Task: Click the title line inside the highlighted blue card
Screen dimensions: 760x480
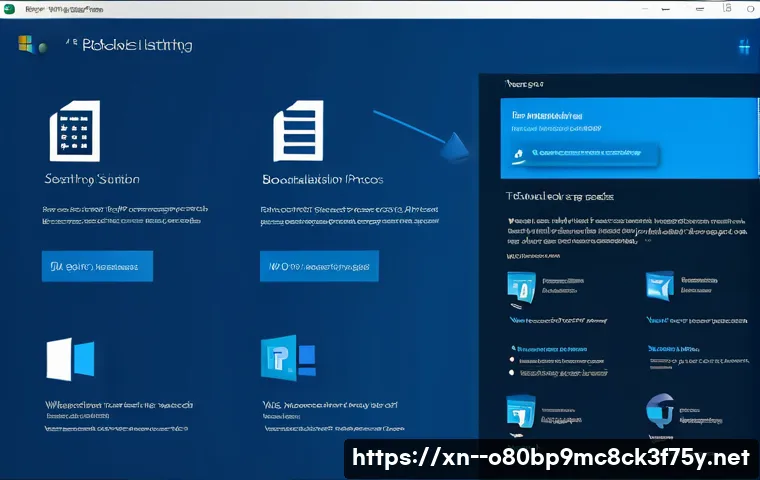Action: pyautogui.click(x=547, y=115)
